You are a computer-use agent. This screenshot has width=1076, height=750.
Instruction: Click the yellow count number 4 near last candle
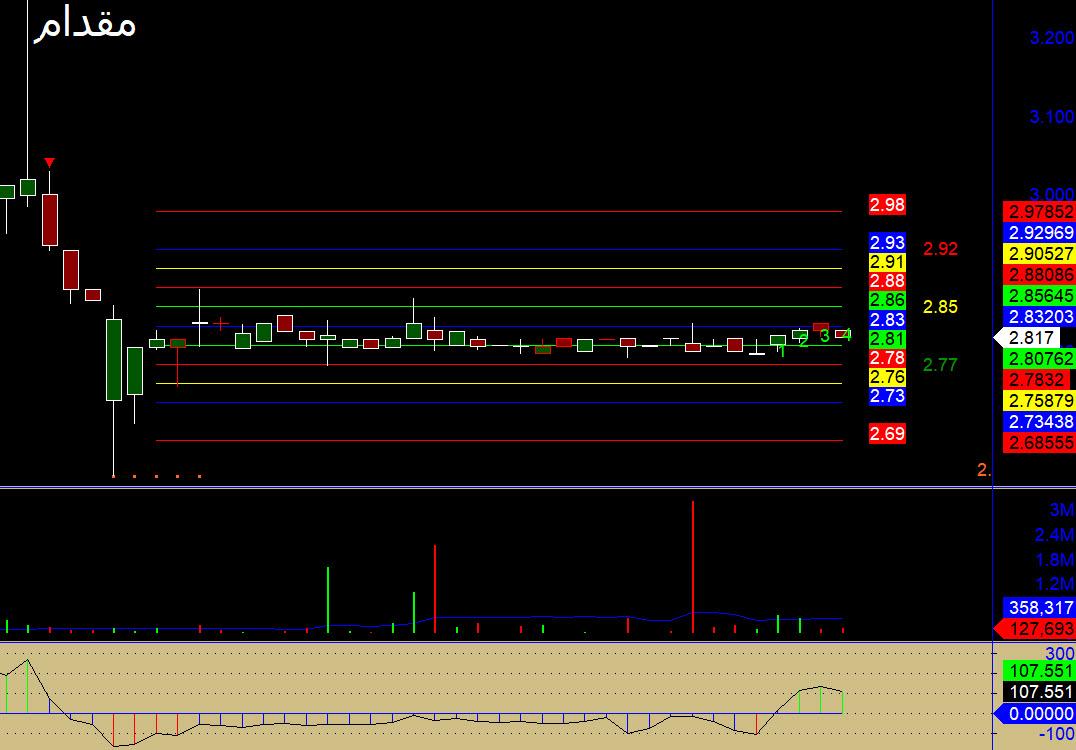coord(847,335)
